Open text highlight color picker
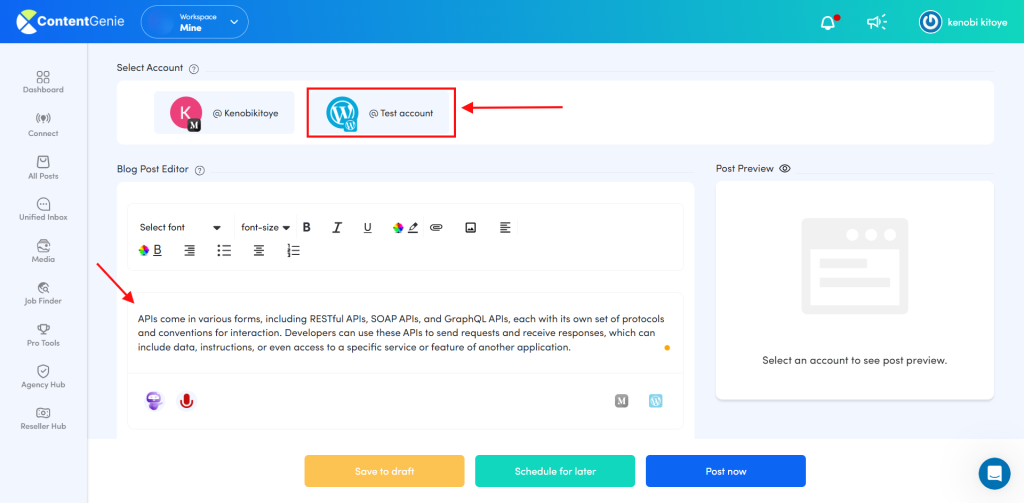1024x503 pixels. tap(405, 227)
